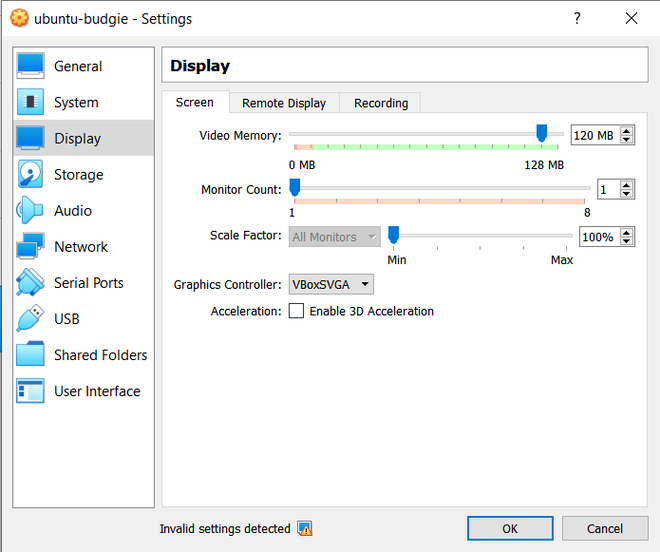This screenshot has width=660, height=552.
Task: Increase Video Memory with up arrow
Action: 626,131
